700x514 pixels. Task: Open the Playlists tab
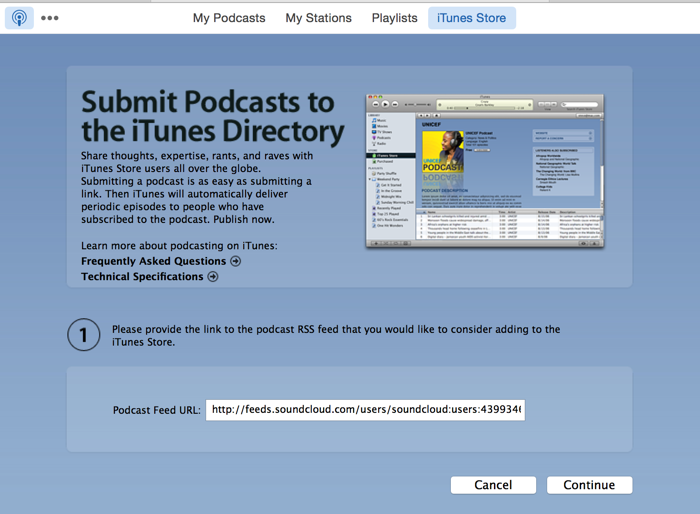395,18
